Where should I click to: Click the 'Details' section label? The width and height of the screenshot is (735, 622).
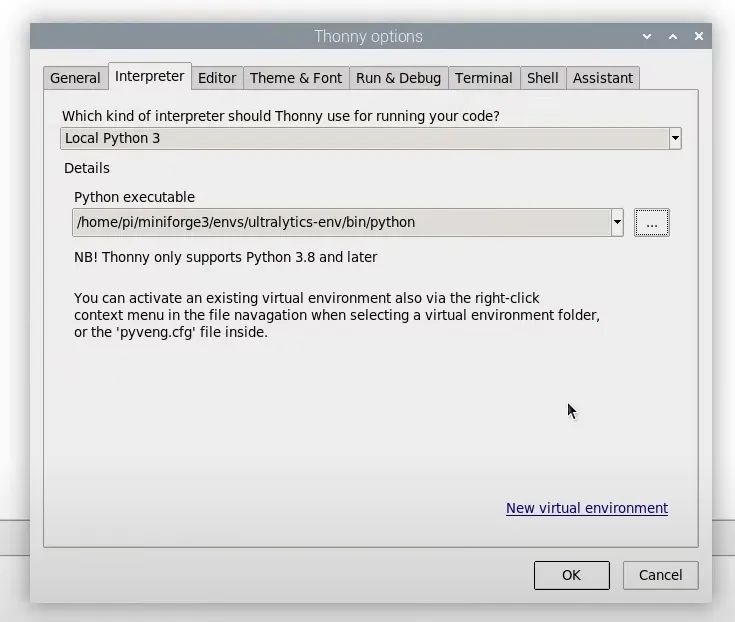87,168
